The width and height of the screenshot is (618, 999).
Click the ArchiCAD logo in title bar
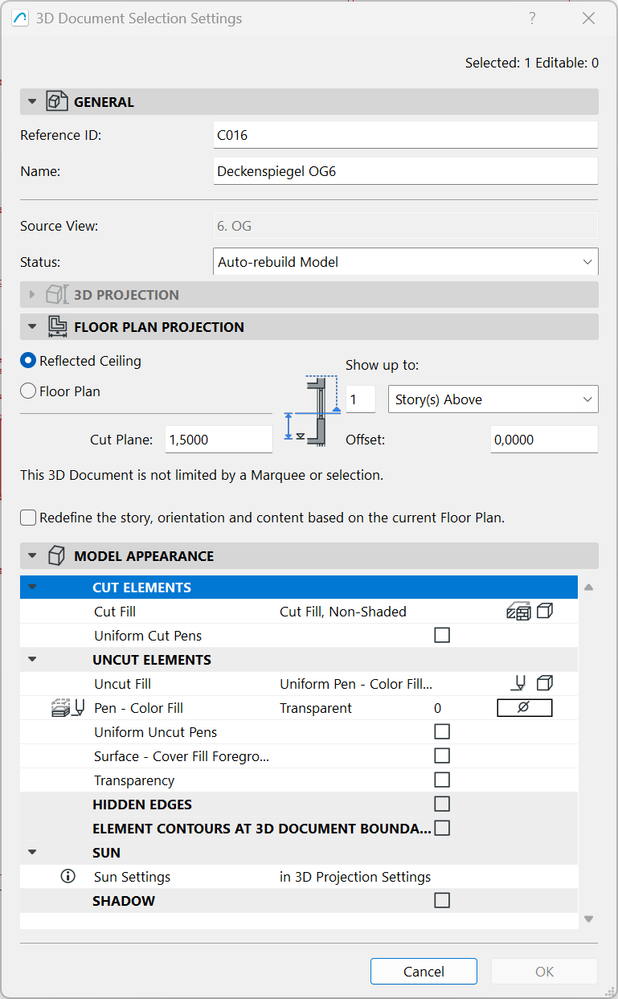click(x=20, y=18)
